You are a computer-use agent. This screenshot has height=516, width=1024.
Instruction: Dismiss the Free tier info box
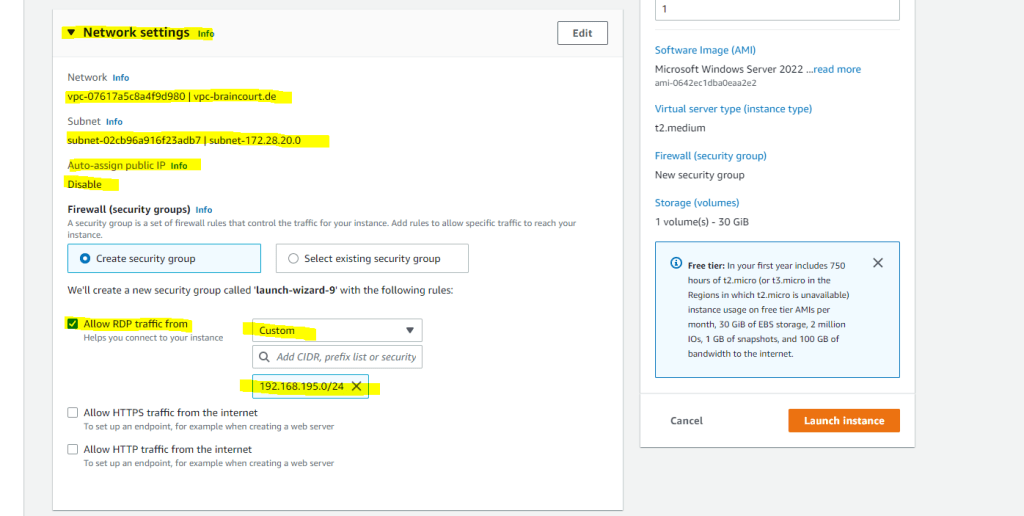click(878, 263)
